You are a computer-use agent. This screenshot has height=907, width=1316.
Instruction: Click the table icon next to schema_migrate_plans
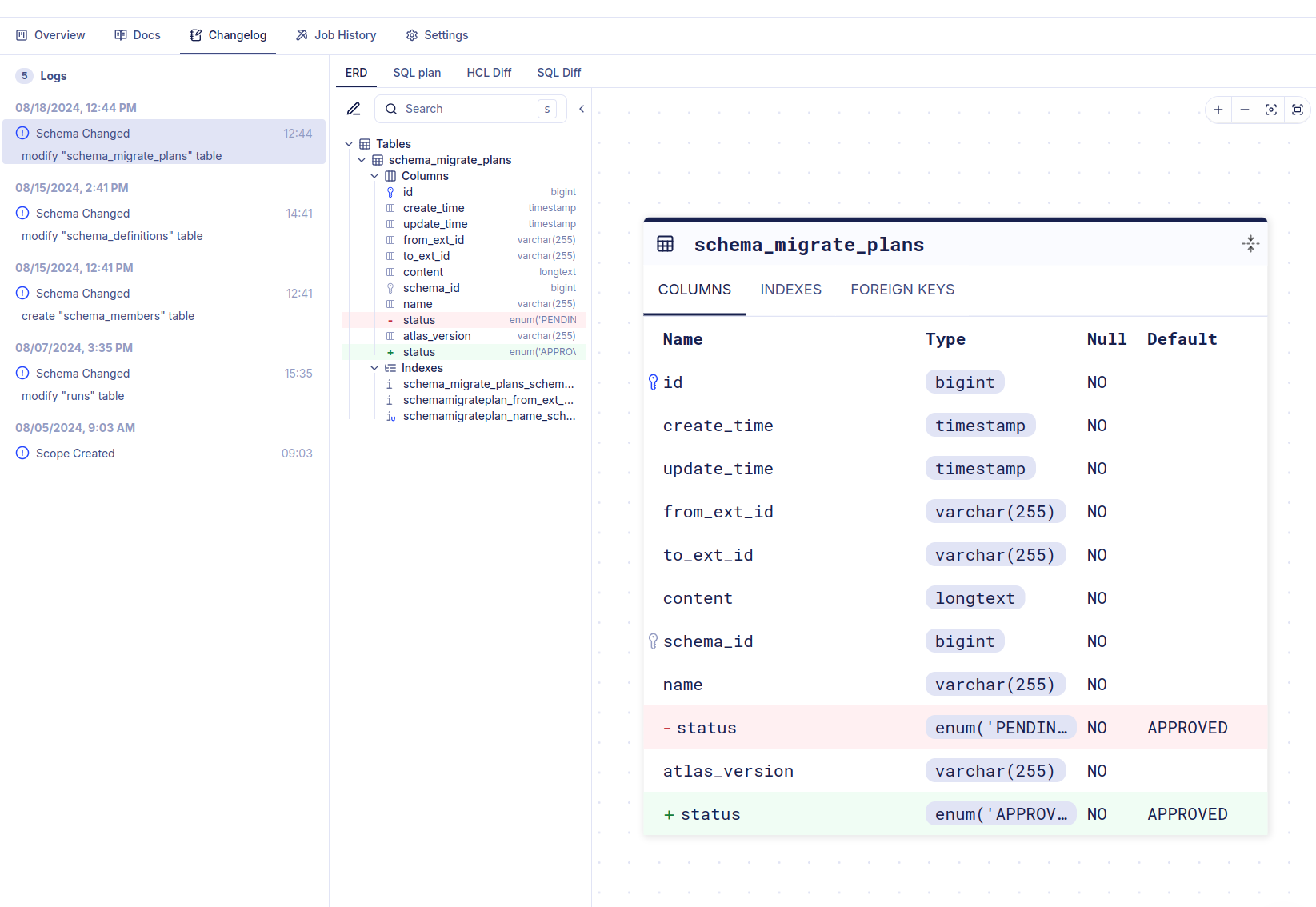click(376, 159)
